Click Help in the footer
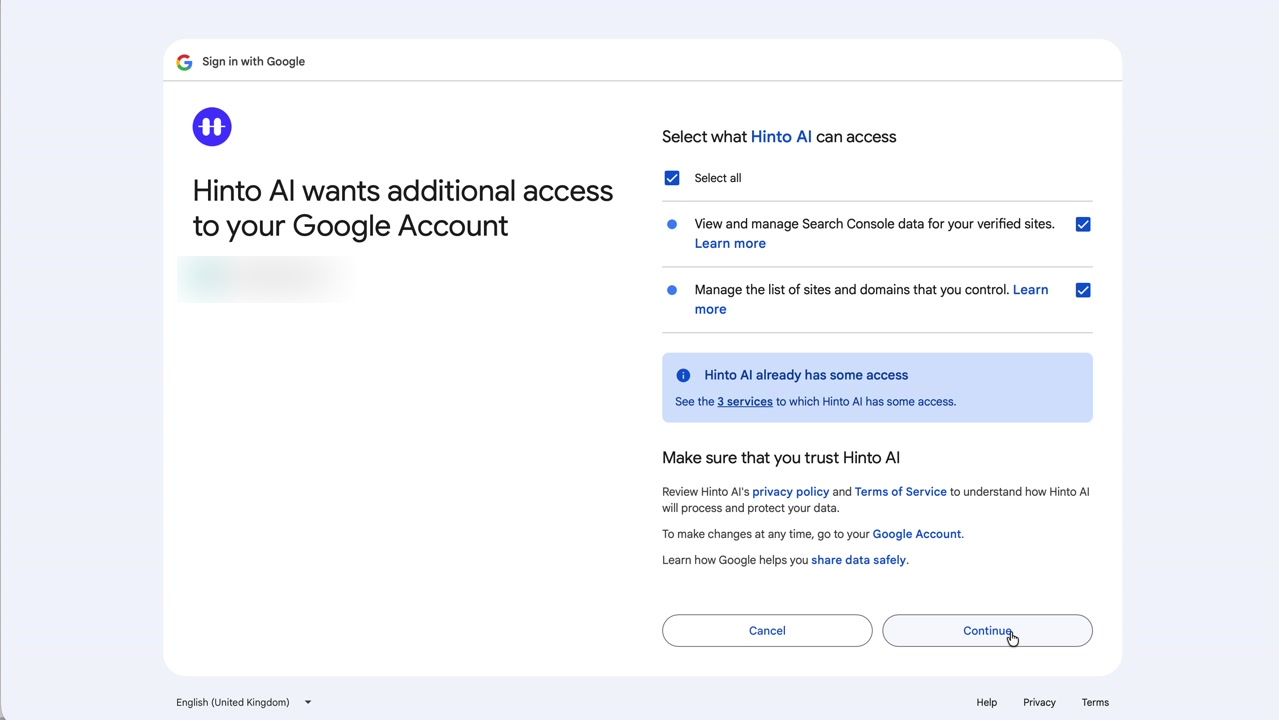1279x720 pixels. [x=986, y=702]
